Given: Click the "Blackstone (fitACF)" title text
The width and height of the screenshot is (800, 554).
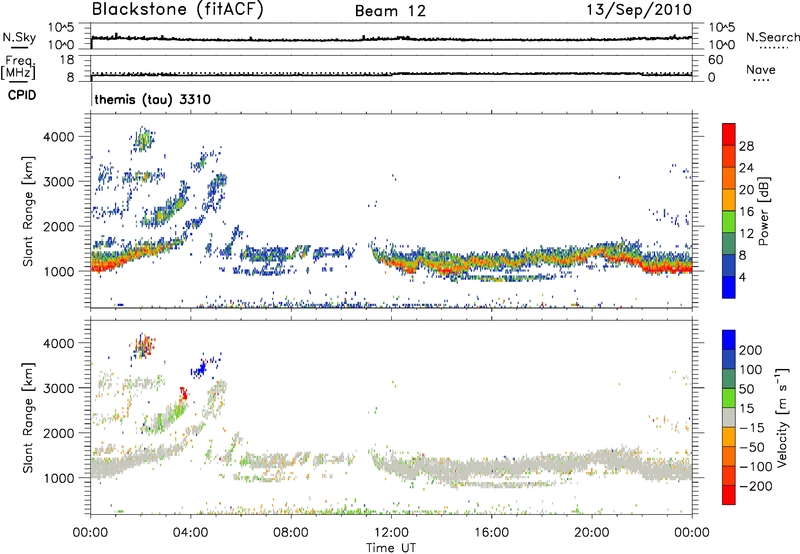Looking at the screenshot, I should click(178, 10).
